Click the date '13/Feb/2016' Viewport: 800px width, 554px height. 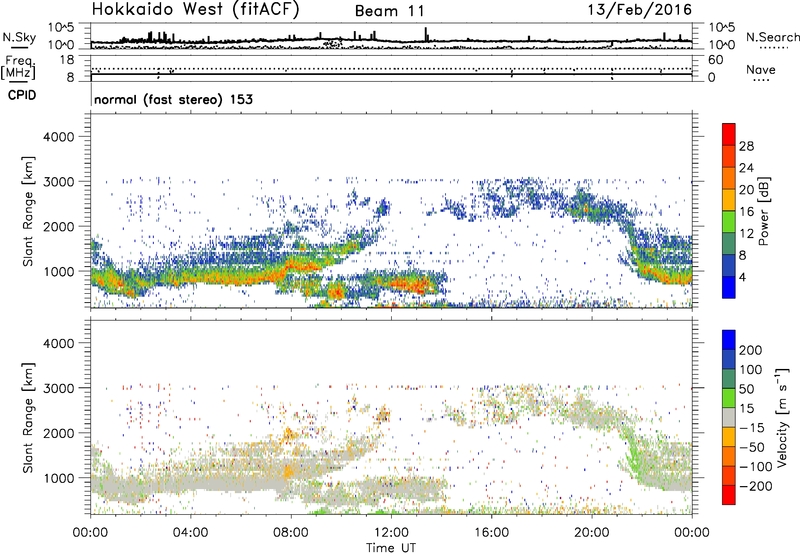[640, 10]
